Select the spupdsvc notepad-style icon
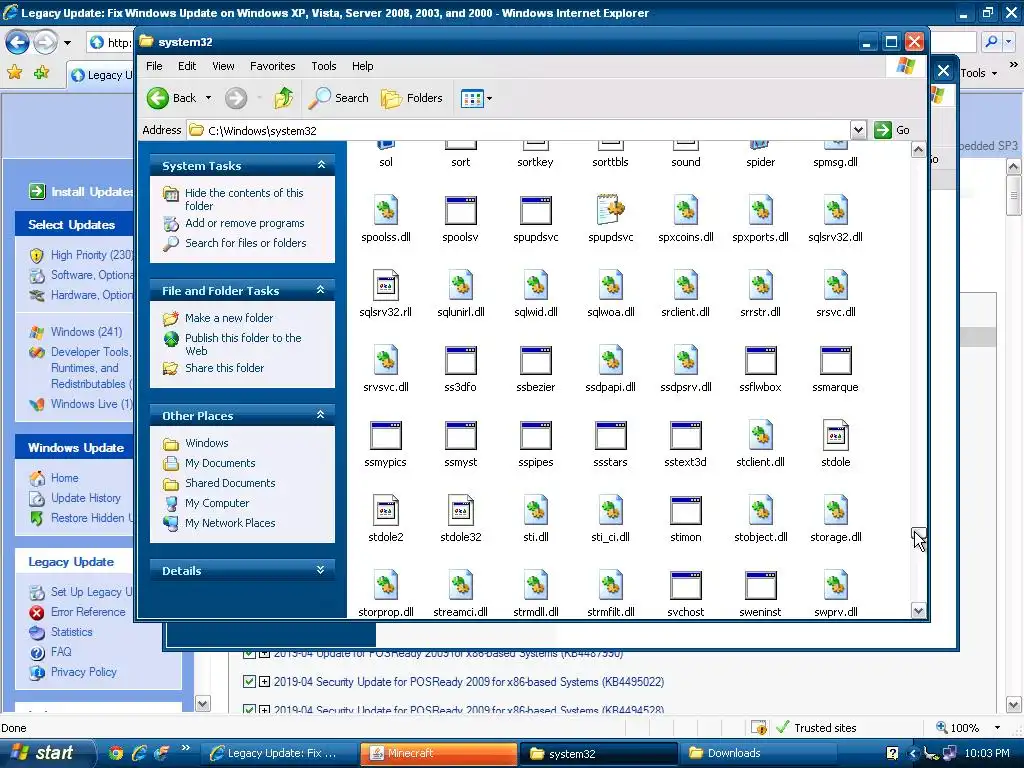This screenshot has height=768, width=1024. point(611,210)
